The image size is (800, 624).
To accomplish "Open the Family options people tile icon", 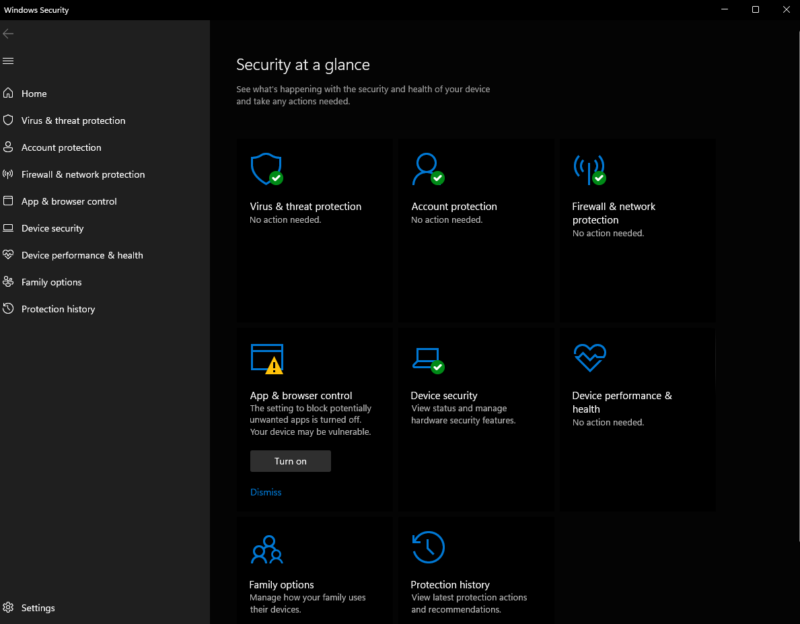I will click(267, 550).
